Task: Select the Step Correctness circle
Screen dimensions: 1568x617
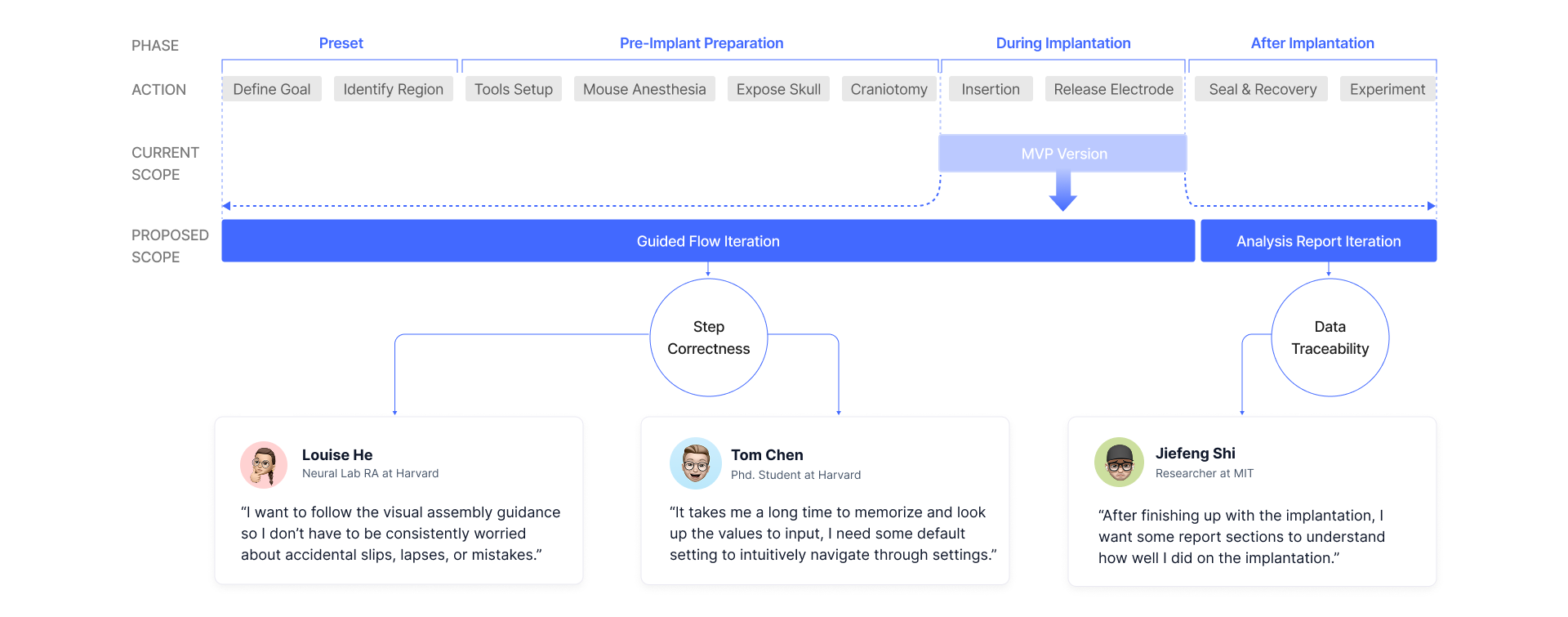Action: click(x=708, y=338)
